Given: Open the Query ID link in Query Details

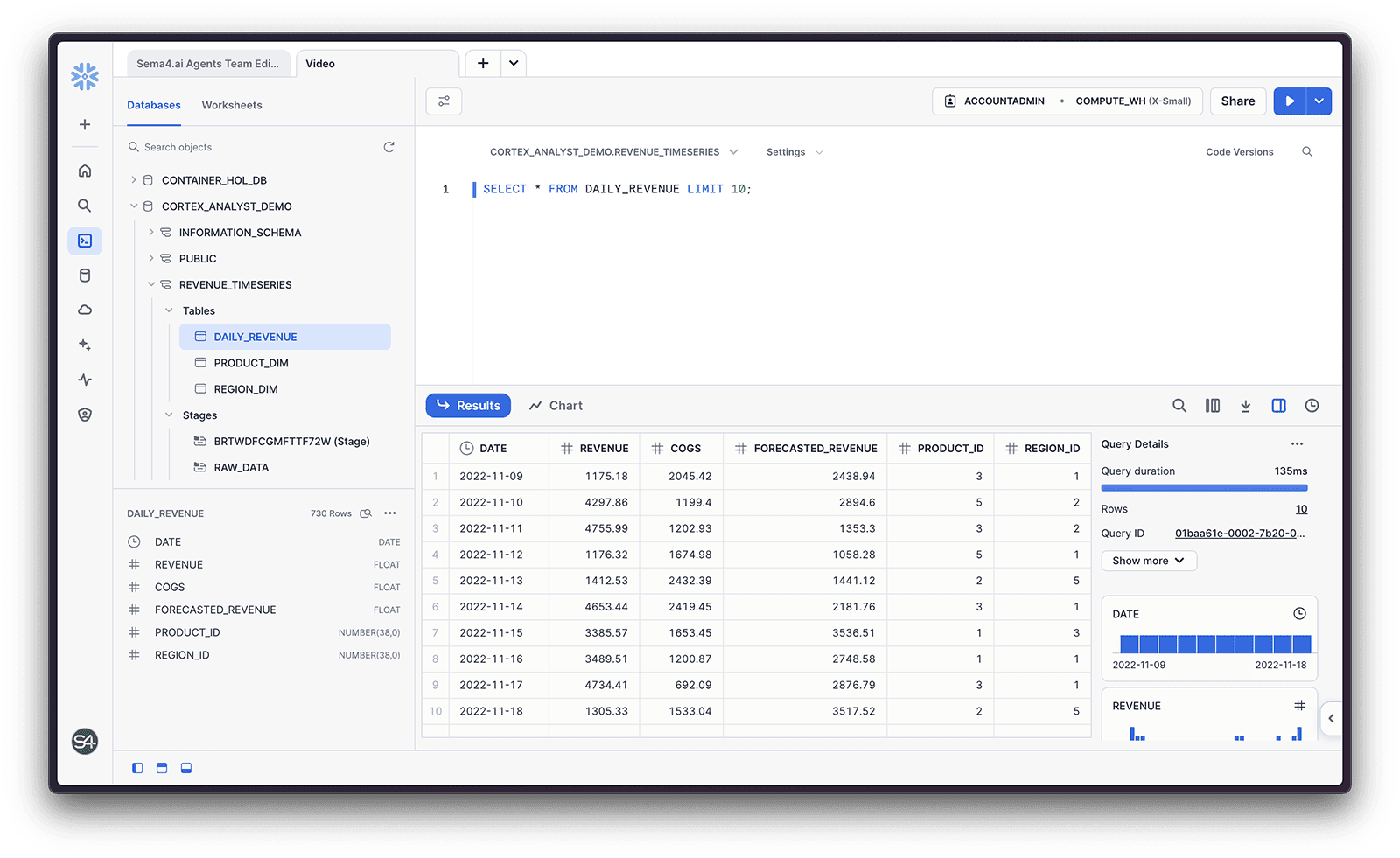Looking at the screenshot, I should pyautogui.click(x=1239, y=533).
